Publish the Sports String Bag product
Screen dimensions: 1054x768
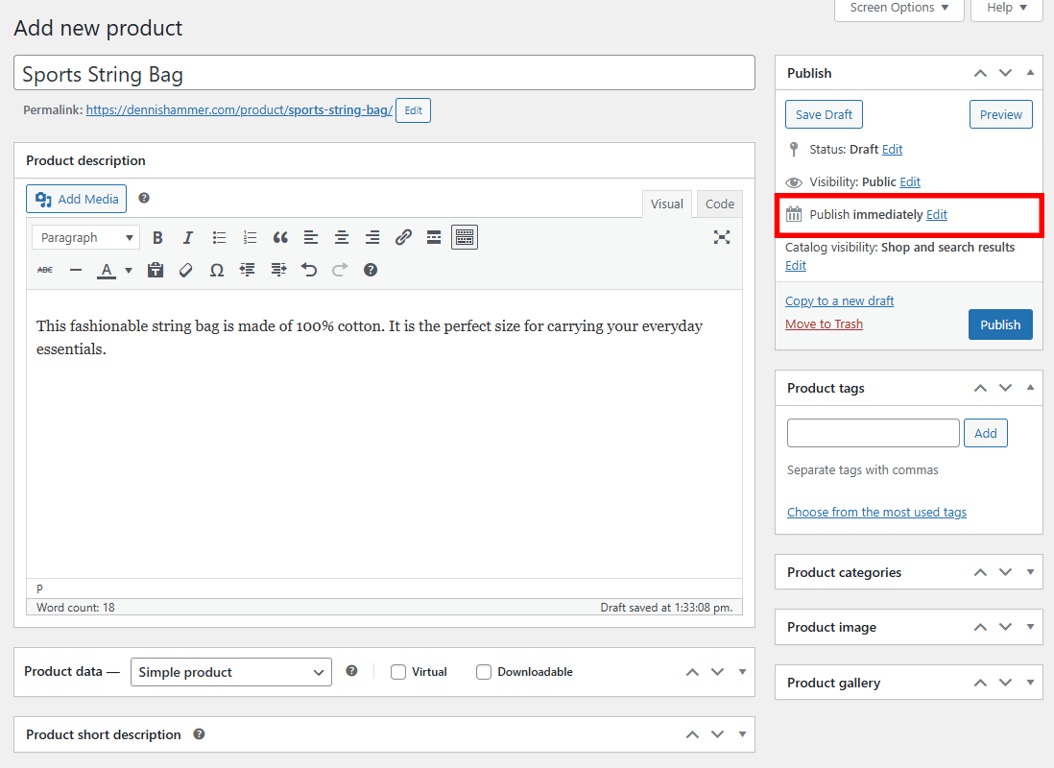(x=1000, y=324)
